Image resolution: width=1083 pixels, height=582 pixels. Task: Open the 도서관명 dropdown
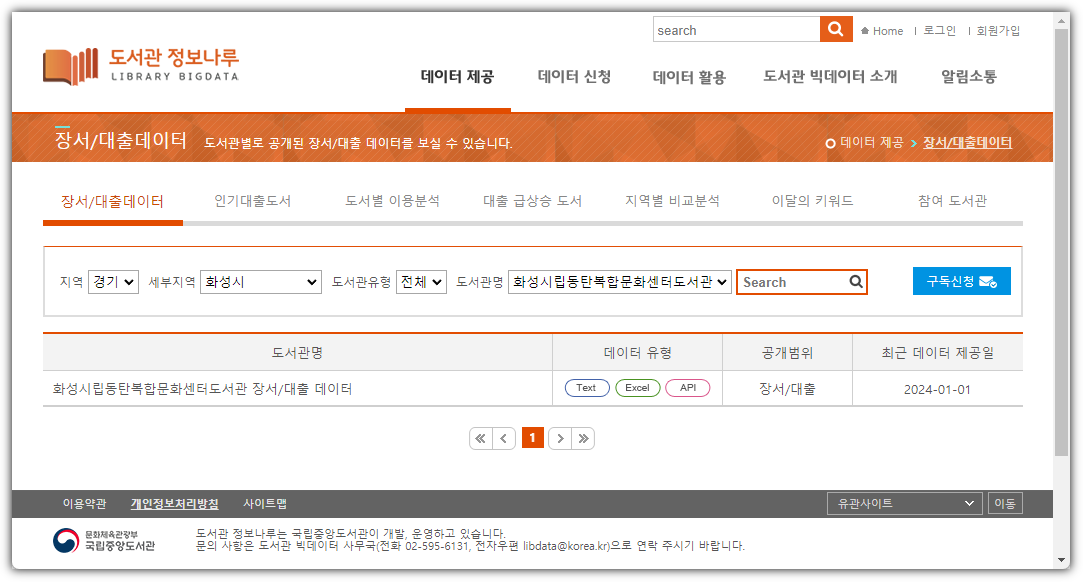[x=620, y=282]
